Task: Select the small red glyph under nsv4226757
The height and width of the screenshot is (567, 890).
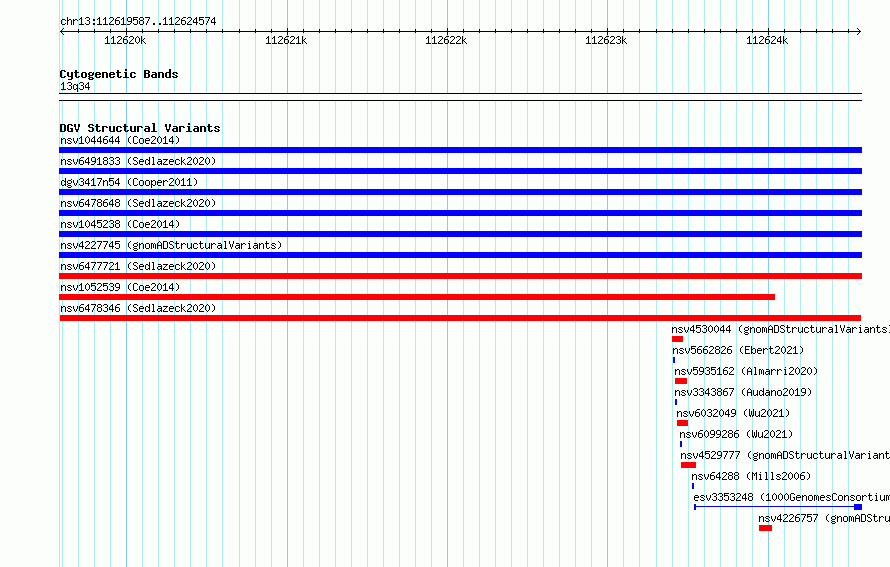Action: point(765,528)
